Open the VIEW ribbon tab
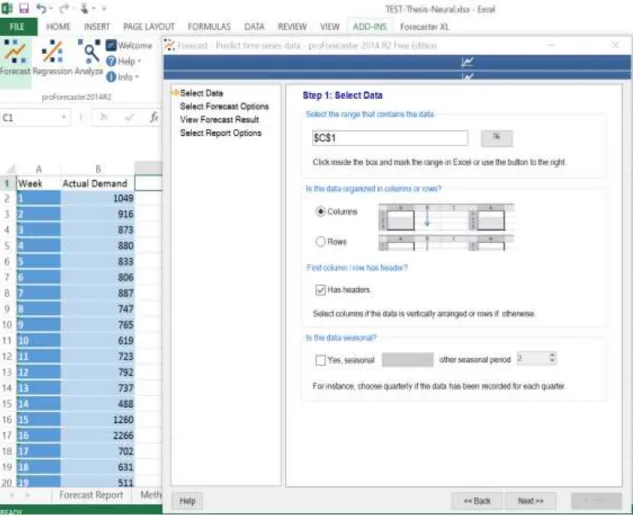This screenshot has width=633, height=516. pos(330,27)
